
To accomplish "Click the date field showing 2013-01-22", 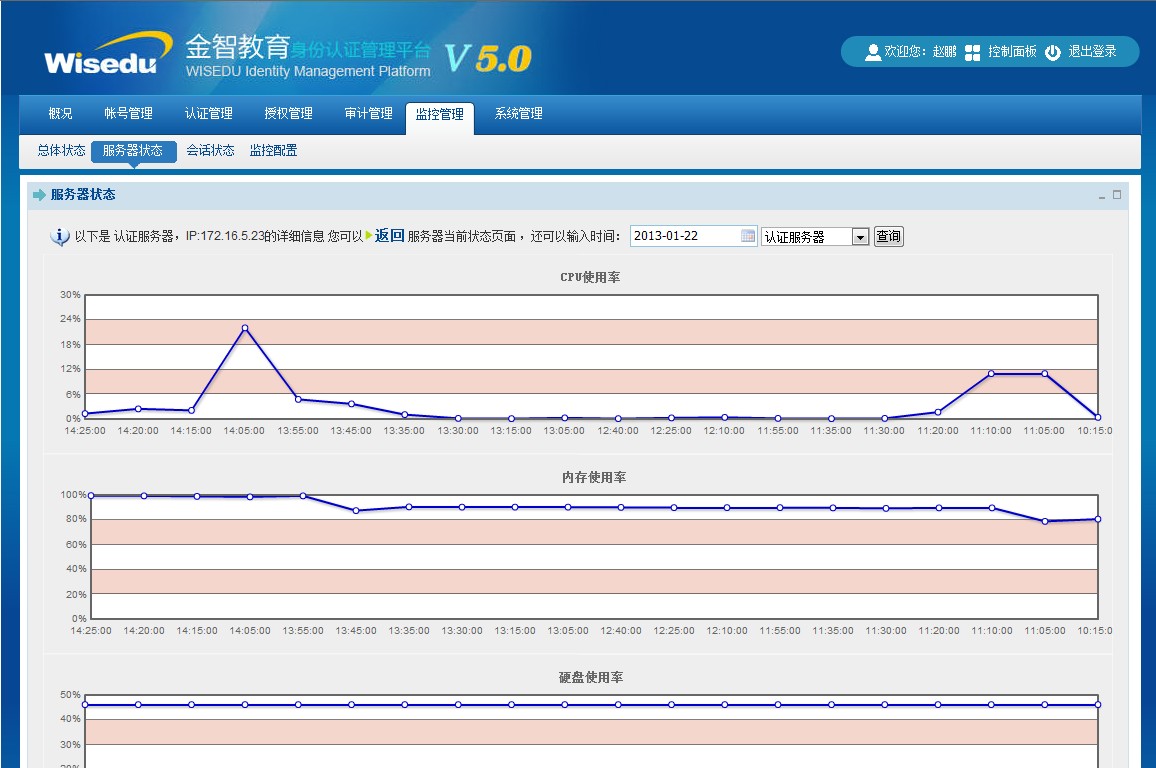I will coord(685,236).
